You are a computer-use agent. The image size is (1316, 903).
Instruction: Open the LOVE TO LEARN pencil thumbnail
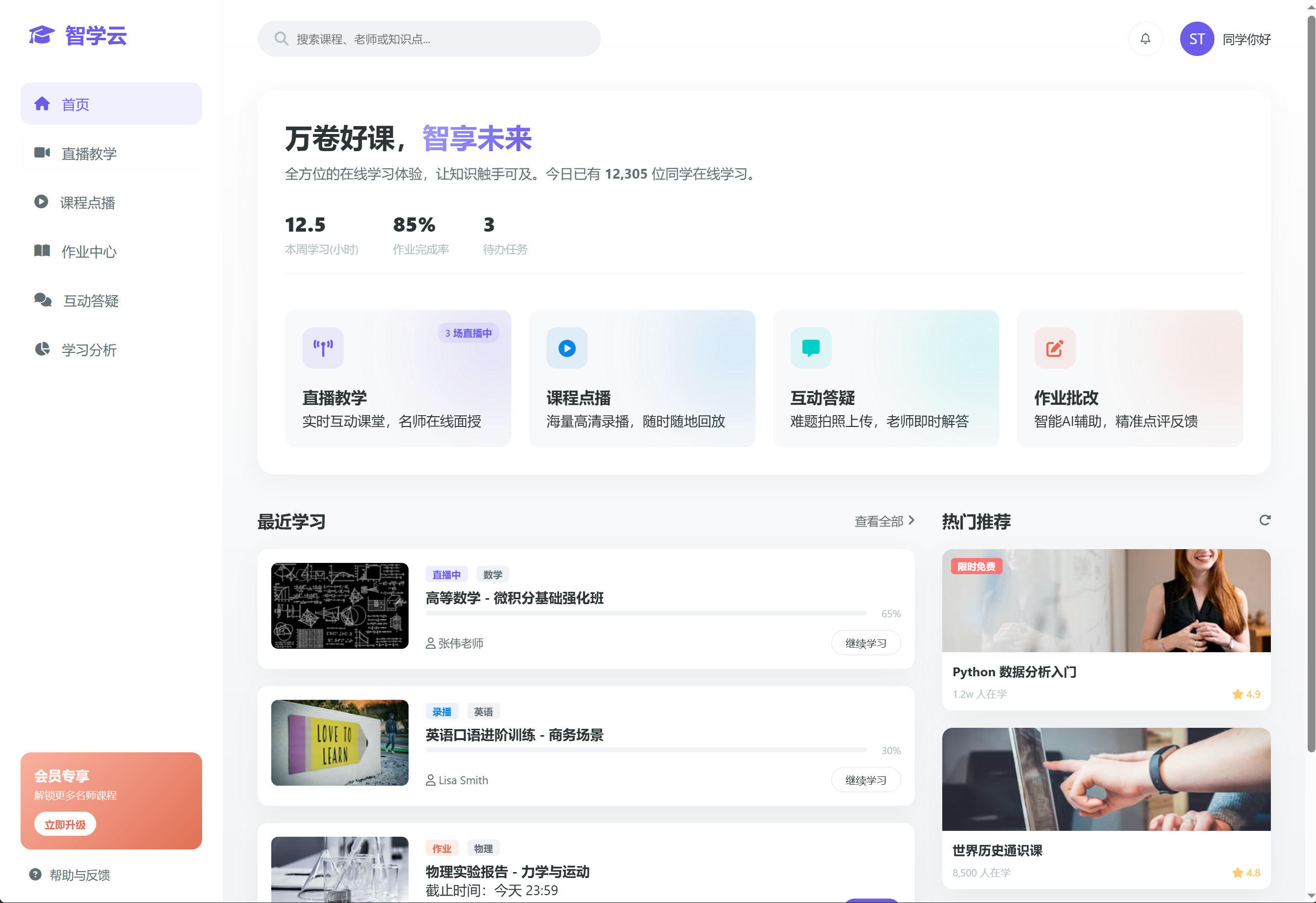tap(340, 743)
